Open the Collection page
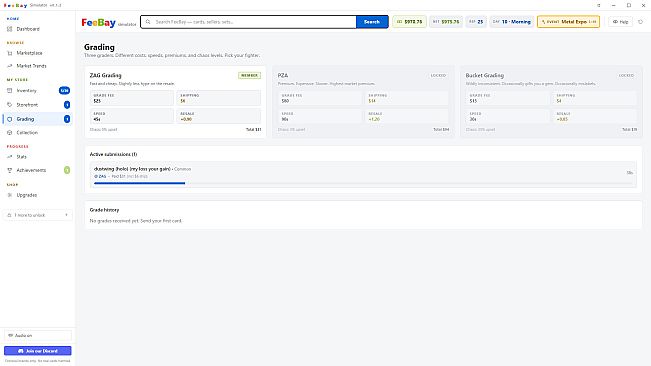This screenshot has height=366, width=651. (27, 133)
